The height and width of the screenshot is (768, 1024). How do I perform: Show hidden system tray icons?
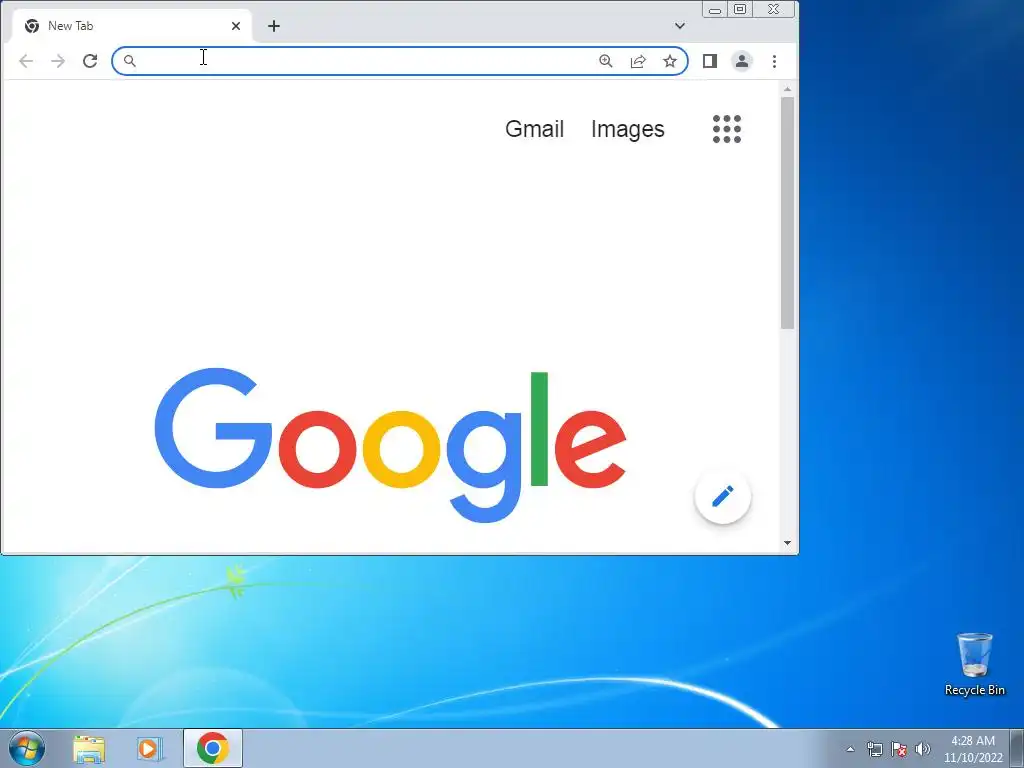850,749
